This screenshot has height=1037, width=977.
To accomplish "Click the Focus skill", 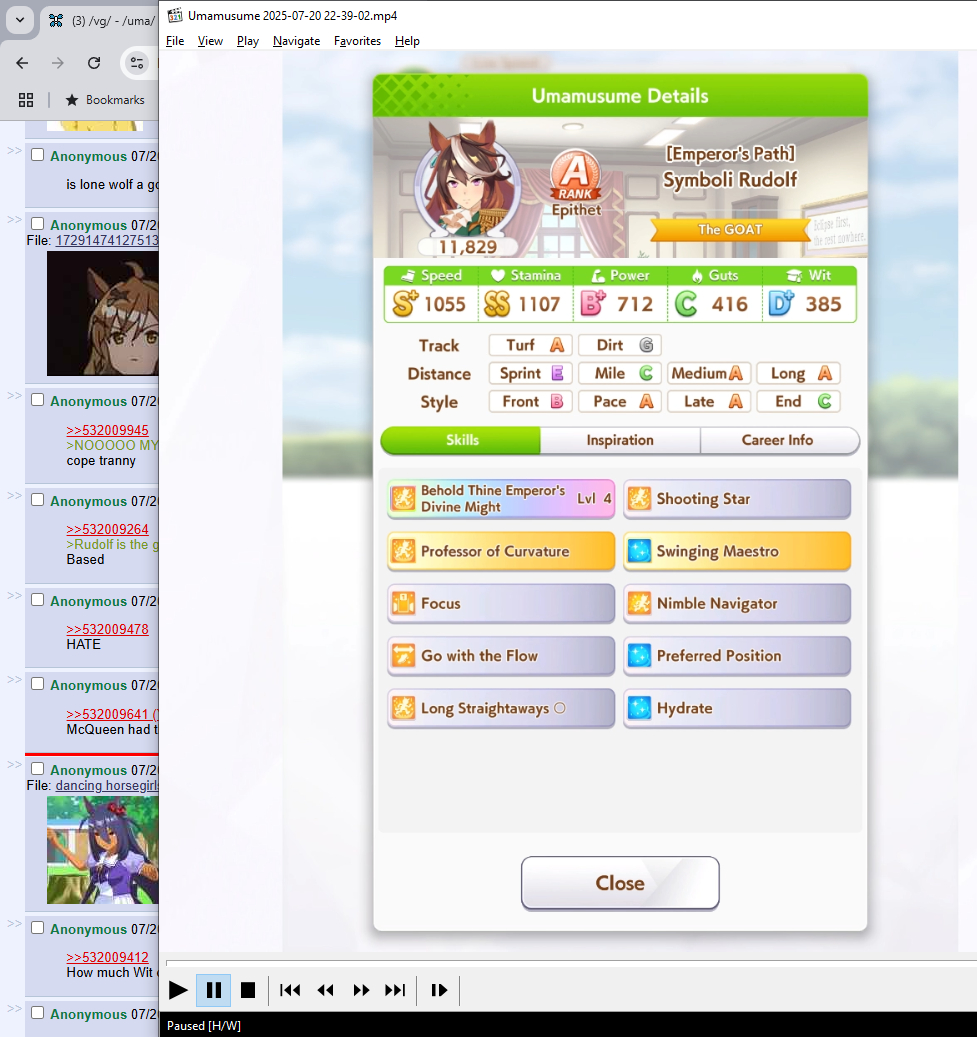I will (501, 603).
